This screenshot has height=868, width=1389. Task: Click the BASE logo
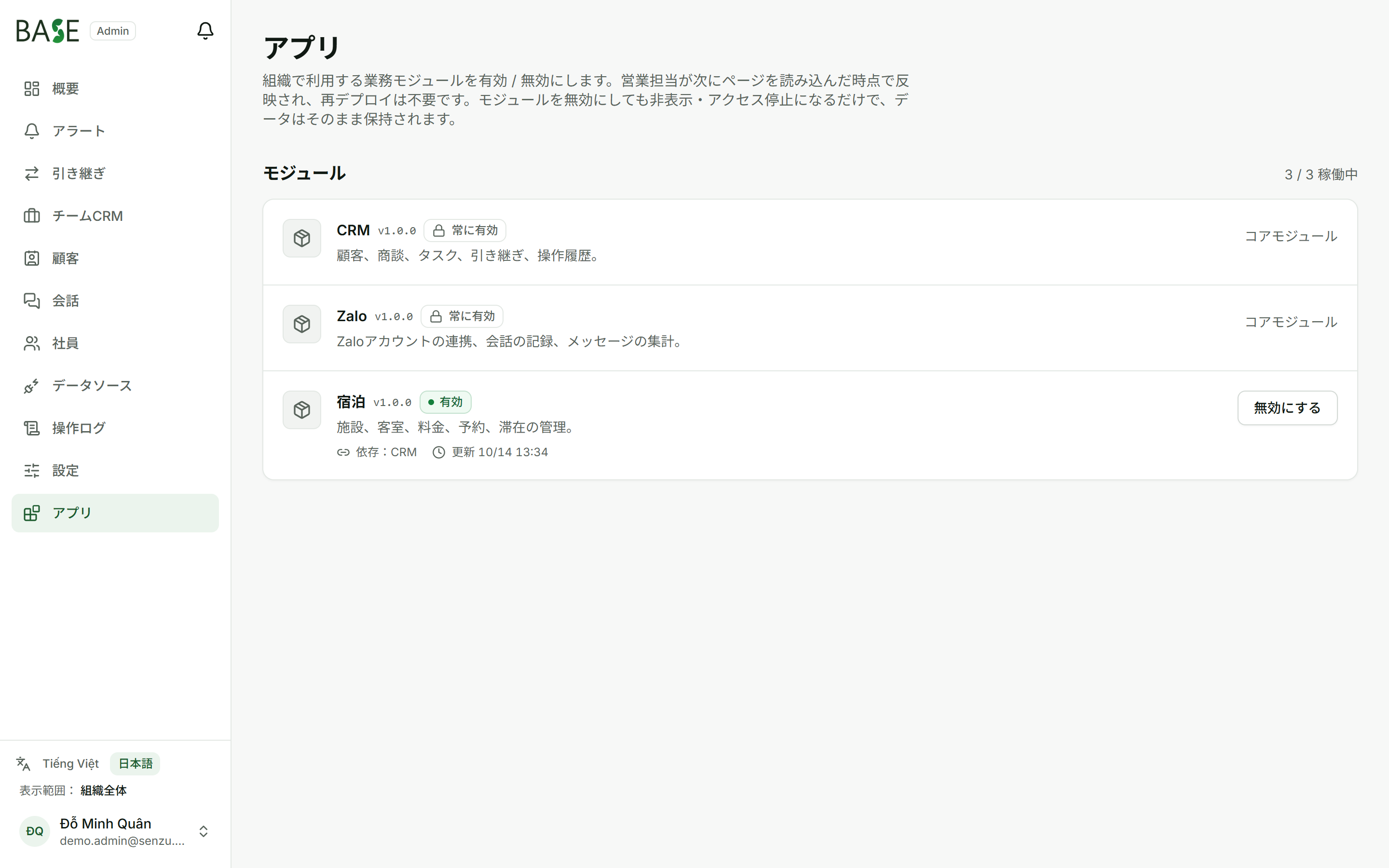coord(48,31)
